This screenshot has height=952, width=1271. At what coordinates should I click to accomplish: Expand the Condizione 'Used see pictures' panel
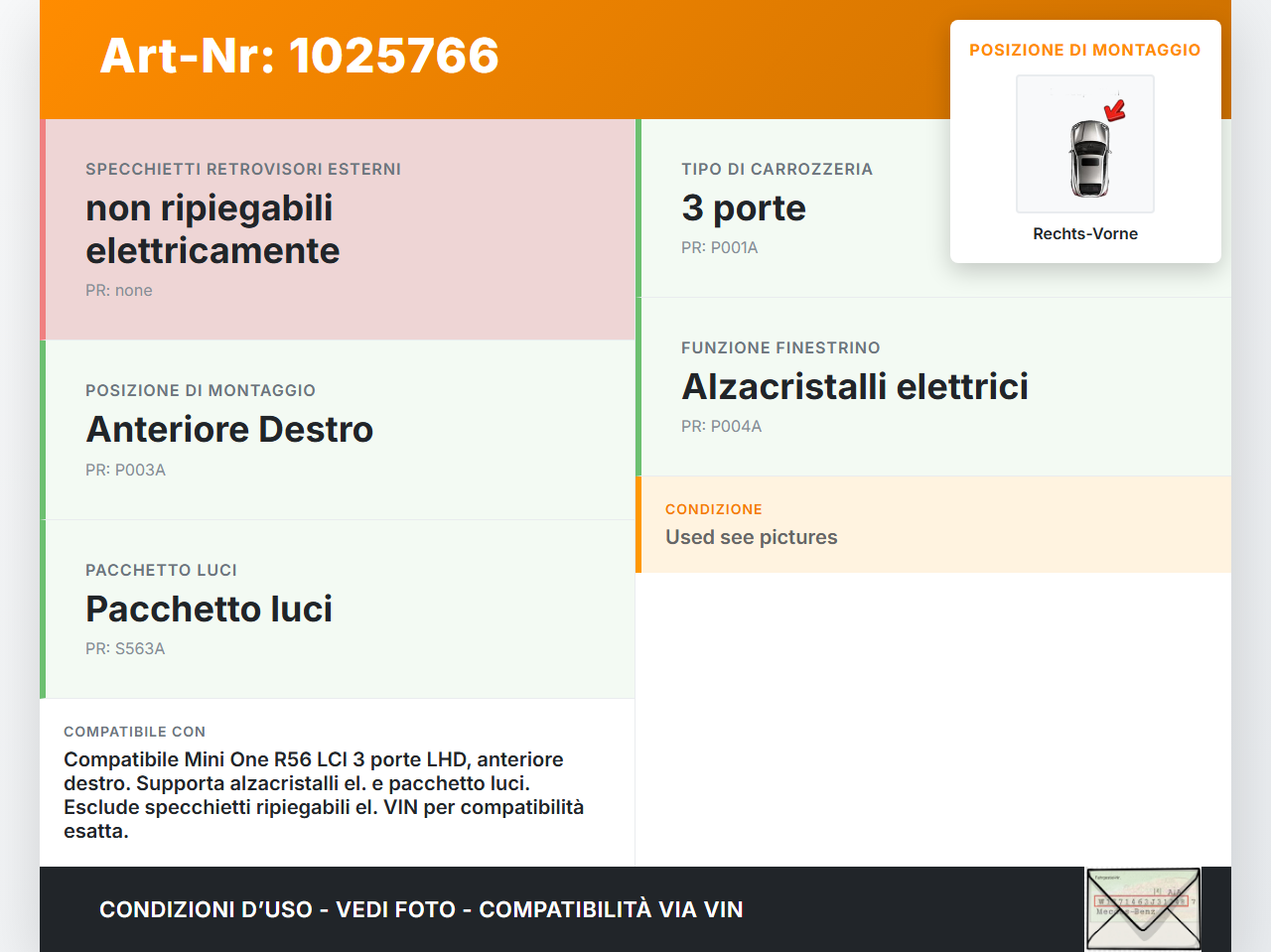(933, 525)
